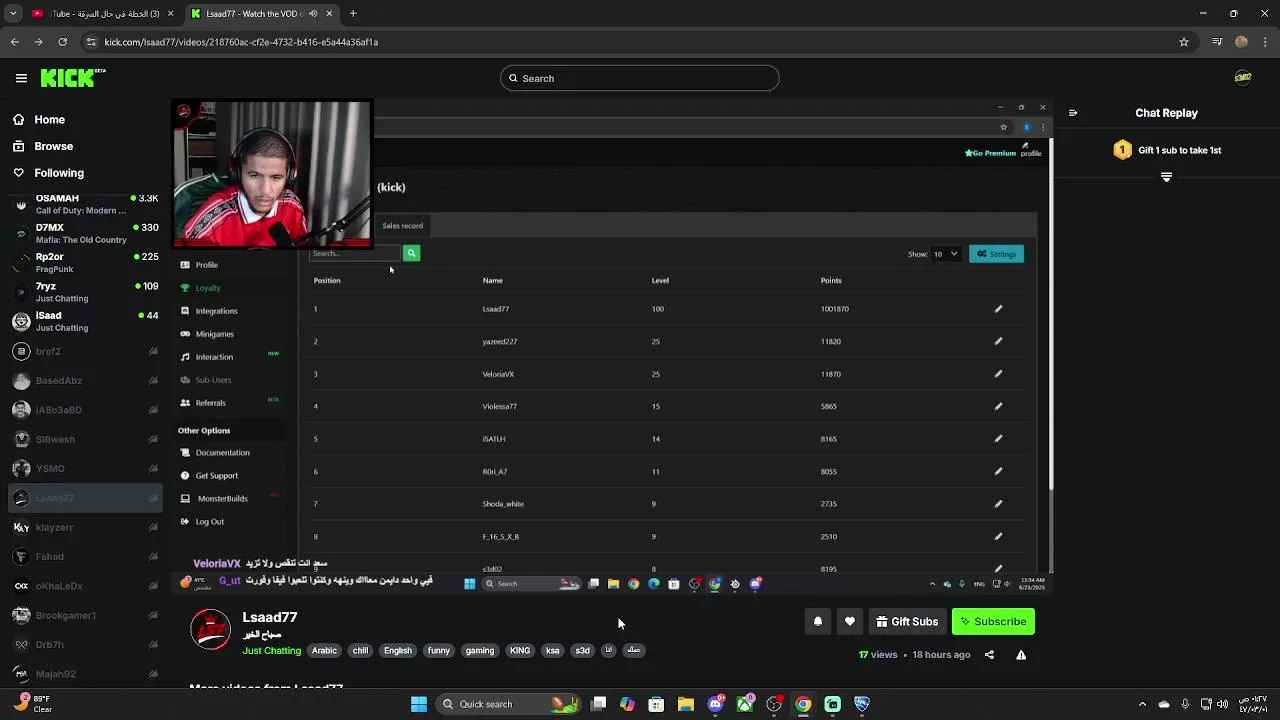Select the Arabic tag
This screenshot has height=720, width=1280.
(324, 651)
